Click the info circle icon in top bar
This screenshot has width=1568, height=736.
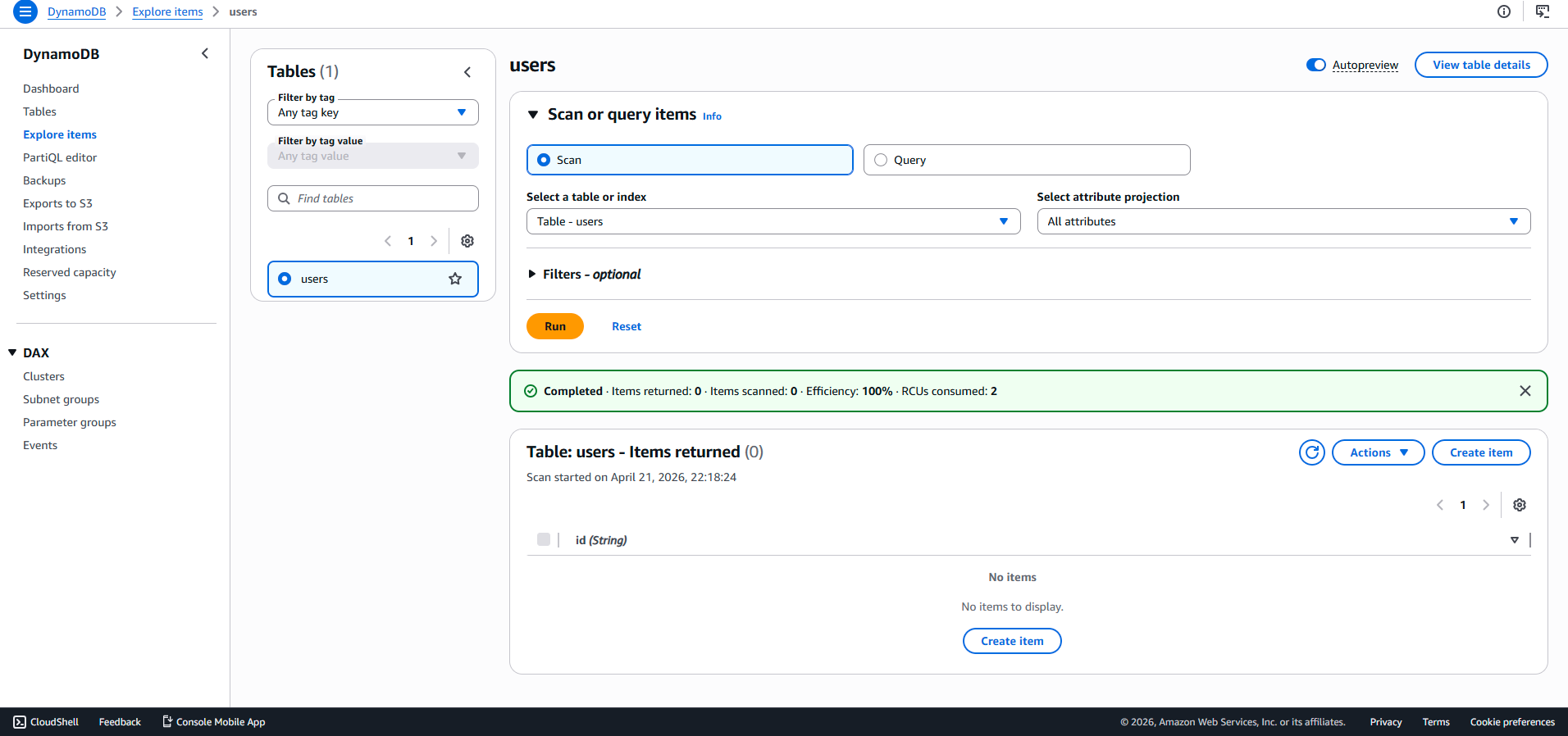click(1504, 11)
